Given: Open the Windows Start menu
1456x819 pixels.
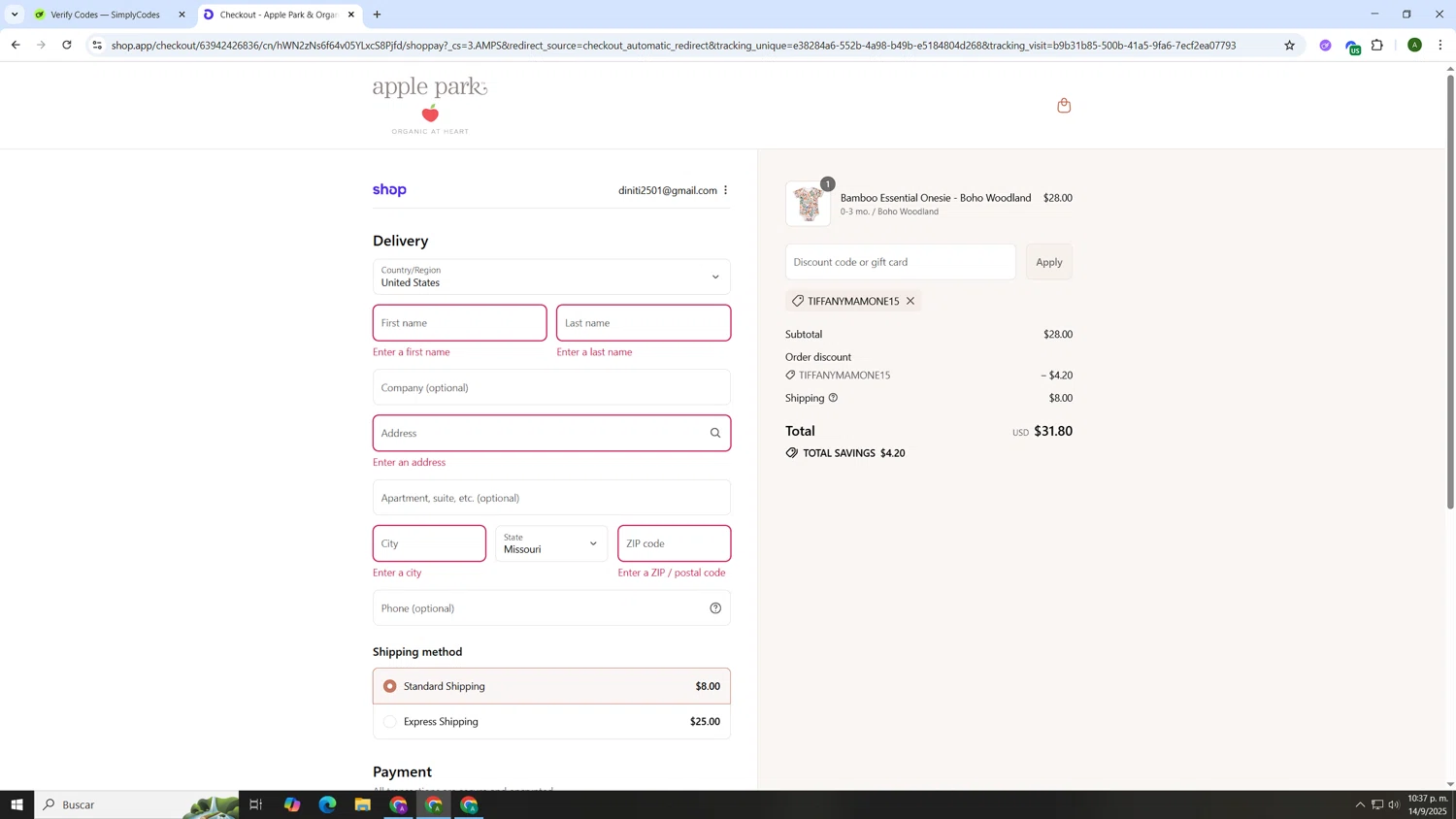Looking at the screenshot, I should [x=17, y=804].
